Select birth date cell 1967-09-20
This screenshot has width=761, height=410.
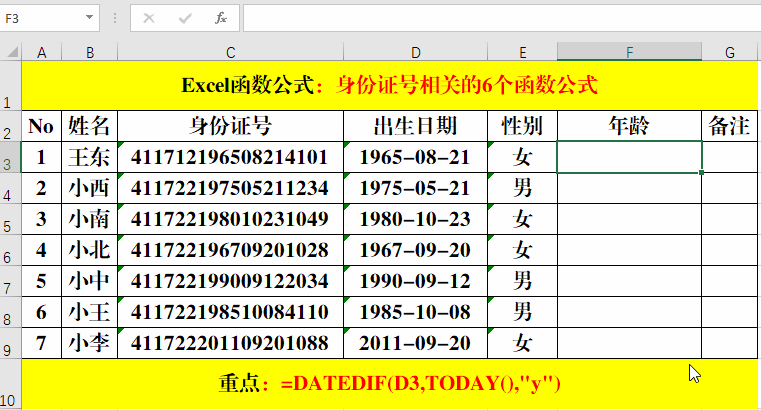tap(415, 250)
